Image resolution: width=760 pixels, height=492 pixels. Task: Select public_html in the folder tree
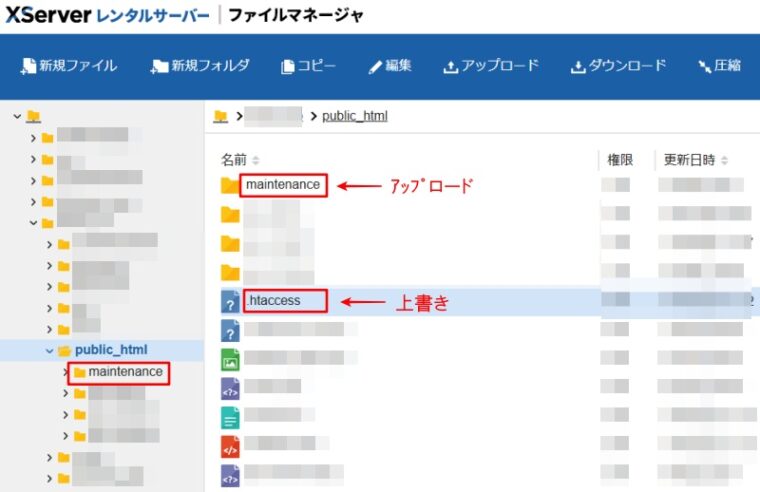pyautogui.click(x=111, y=350)
